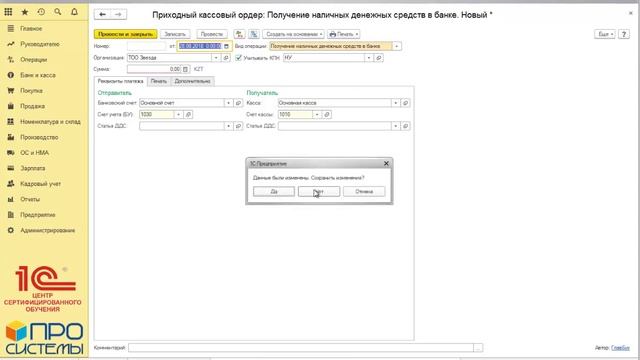640x360 pixels.
Task: Go back with the left arrow
Action: coord(102,15)
